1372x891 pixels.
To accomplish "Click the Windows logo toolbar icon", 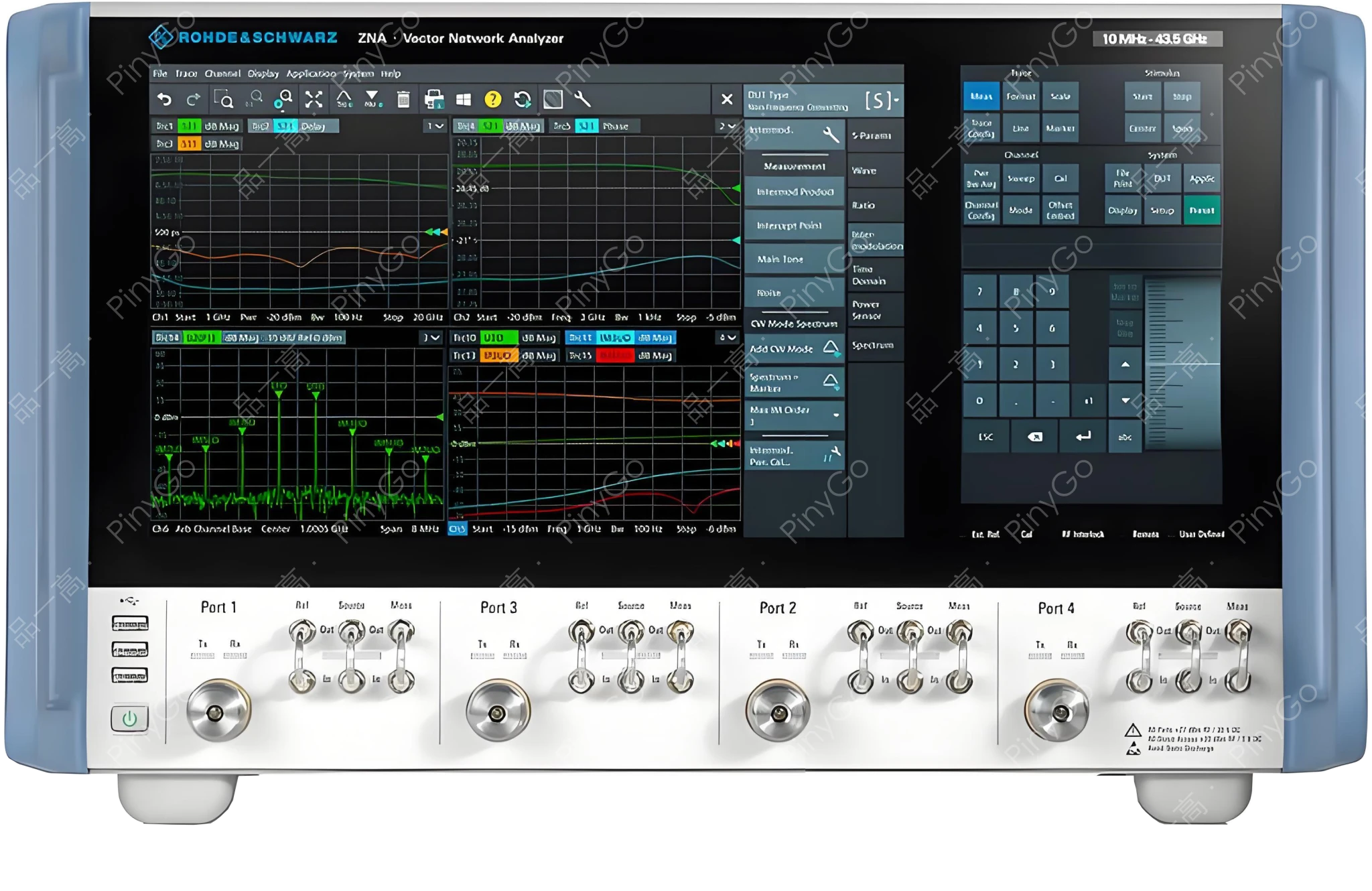I will coord(463,100).
